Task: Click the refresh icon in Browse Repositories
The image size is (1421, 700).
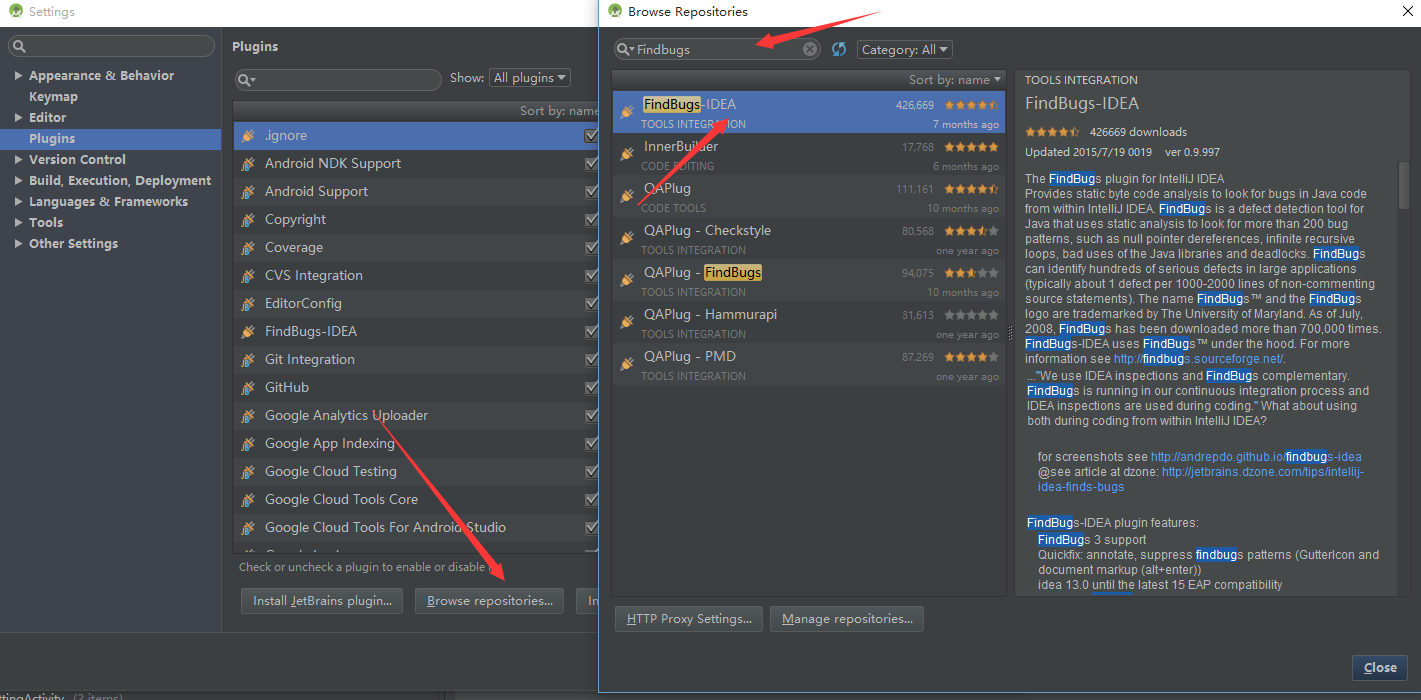Action: tap(839, 49)
